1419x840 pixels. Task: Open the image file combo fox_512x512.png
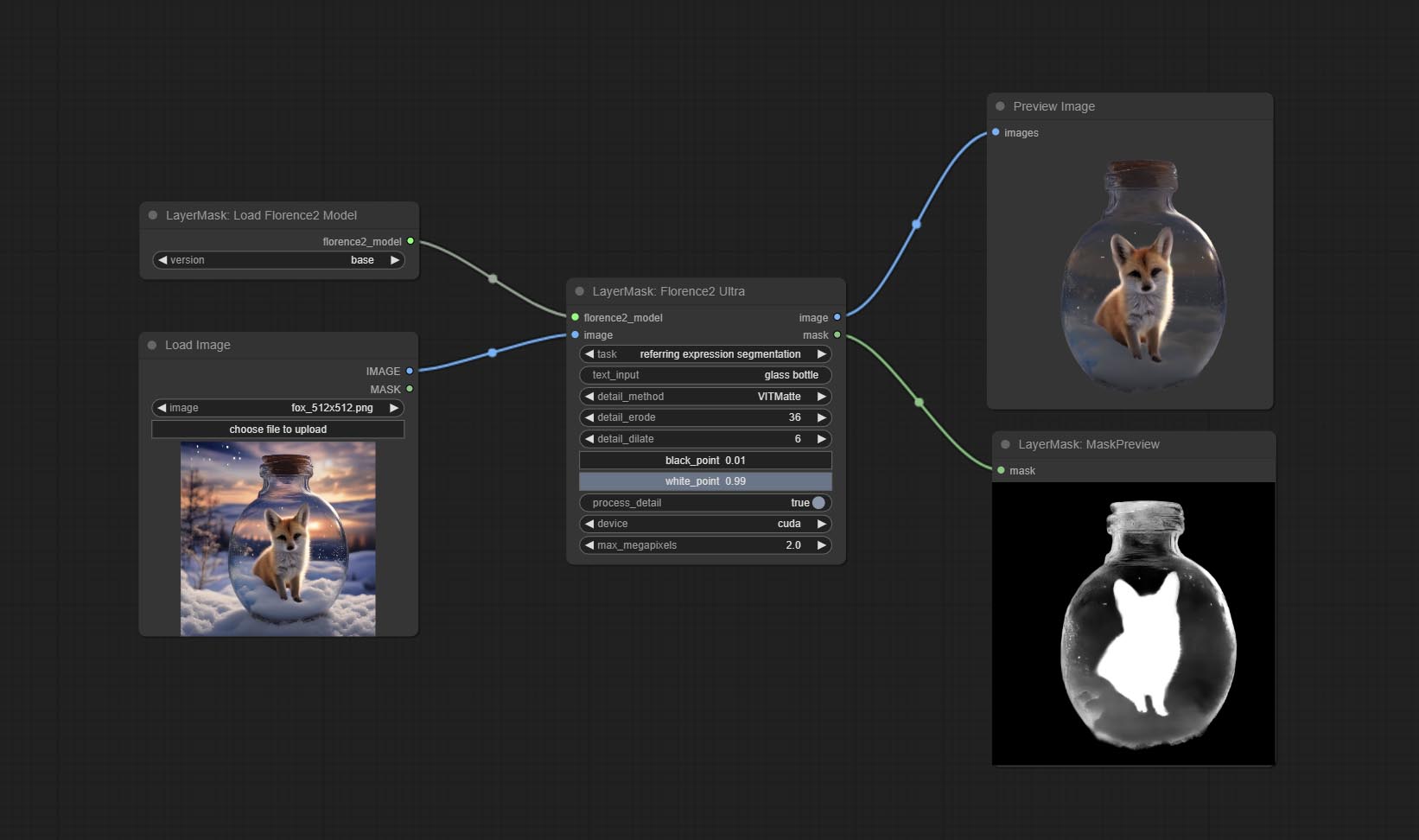(278, 408)
